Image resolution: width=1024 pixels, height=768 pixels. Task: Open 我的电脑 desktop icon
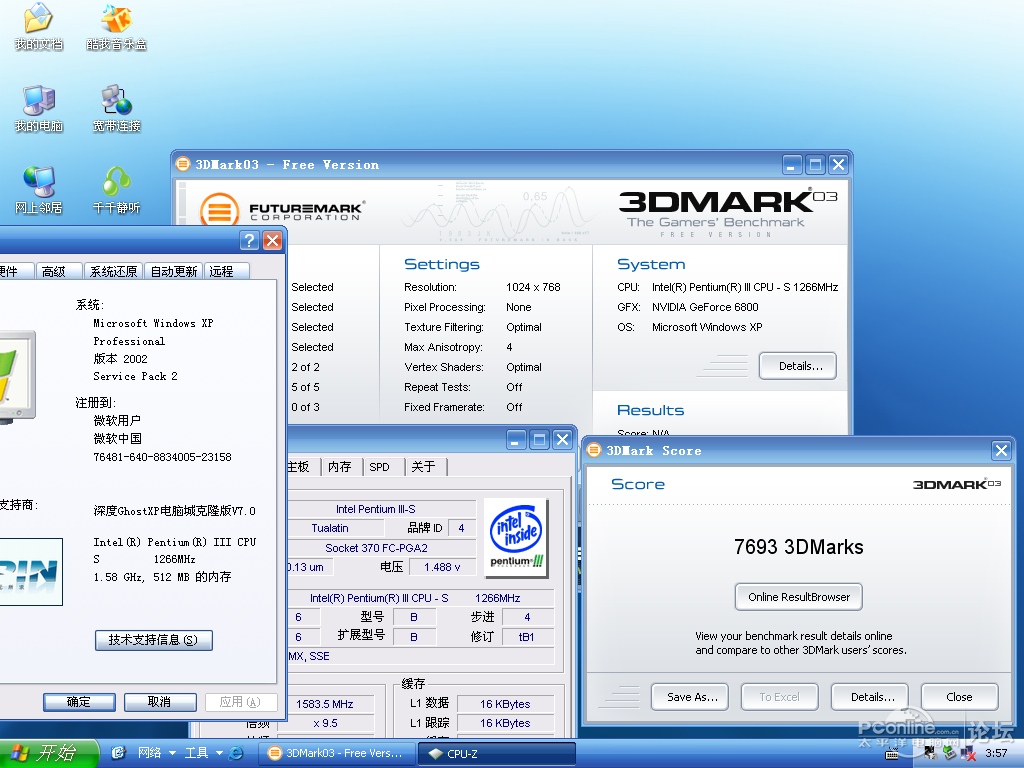point(38,100)
